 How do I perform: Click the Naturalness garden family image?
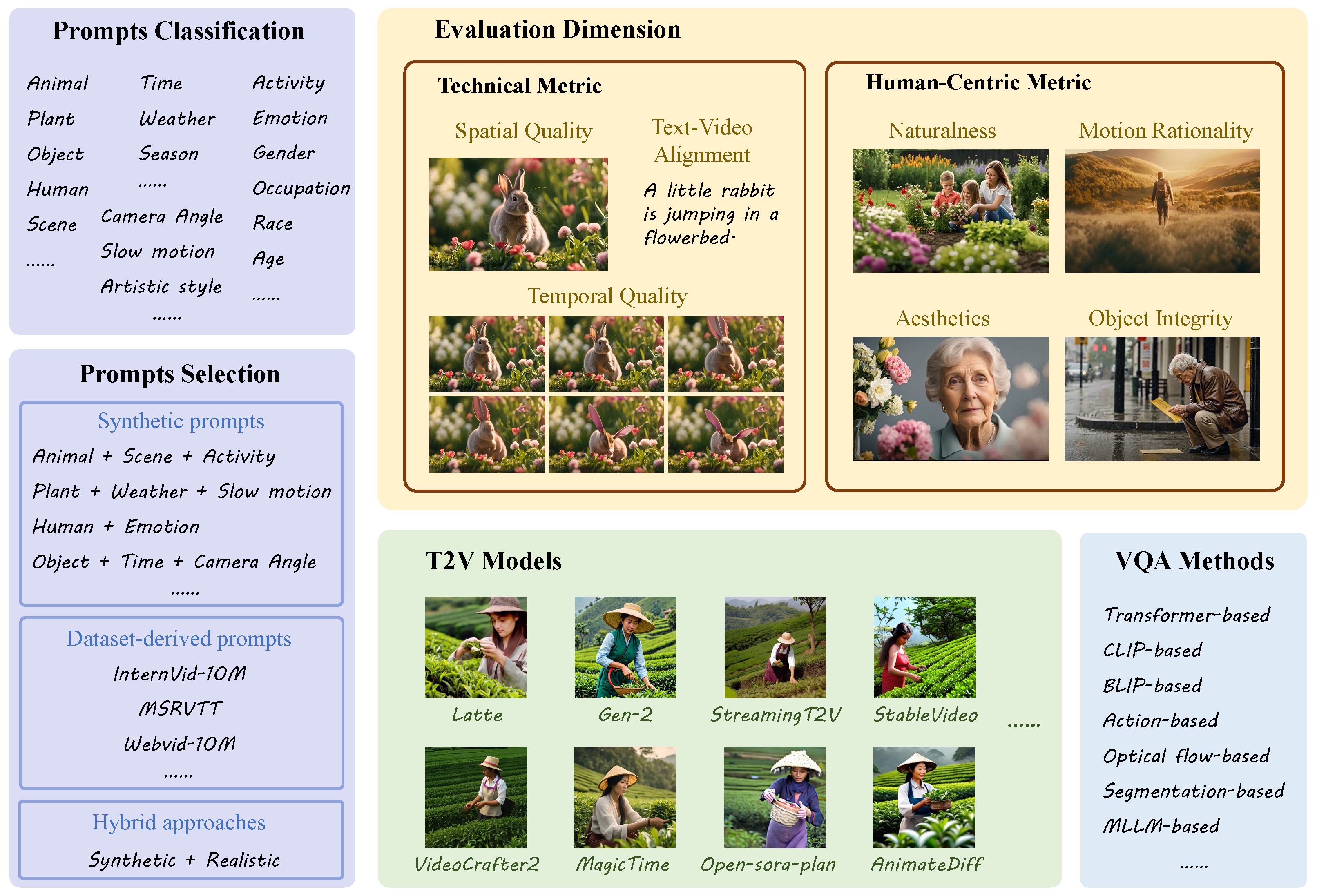click(950, 211)
